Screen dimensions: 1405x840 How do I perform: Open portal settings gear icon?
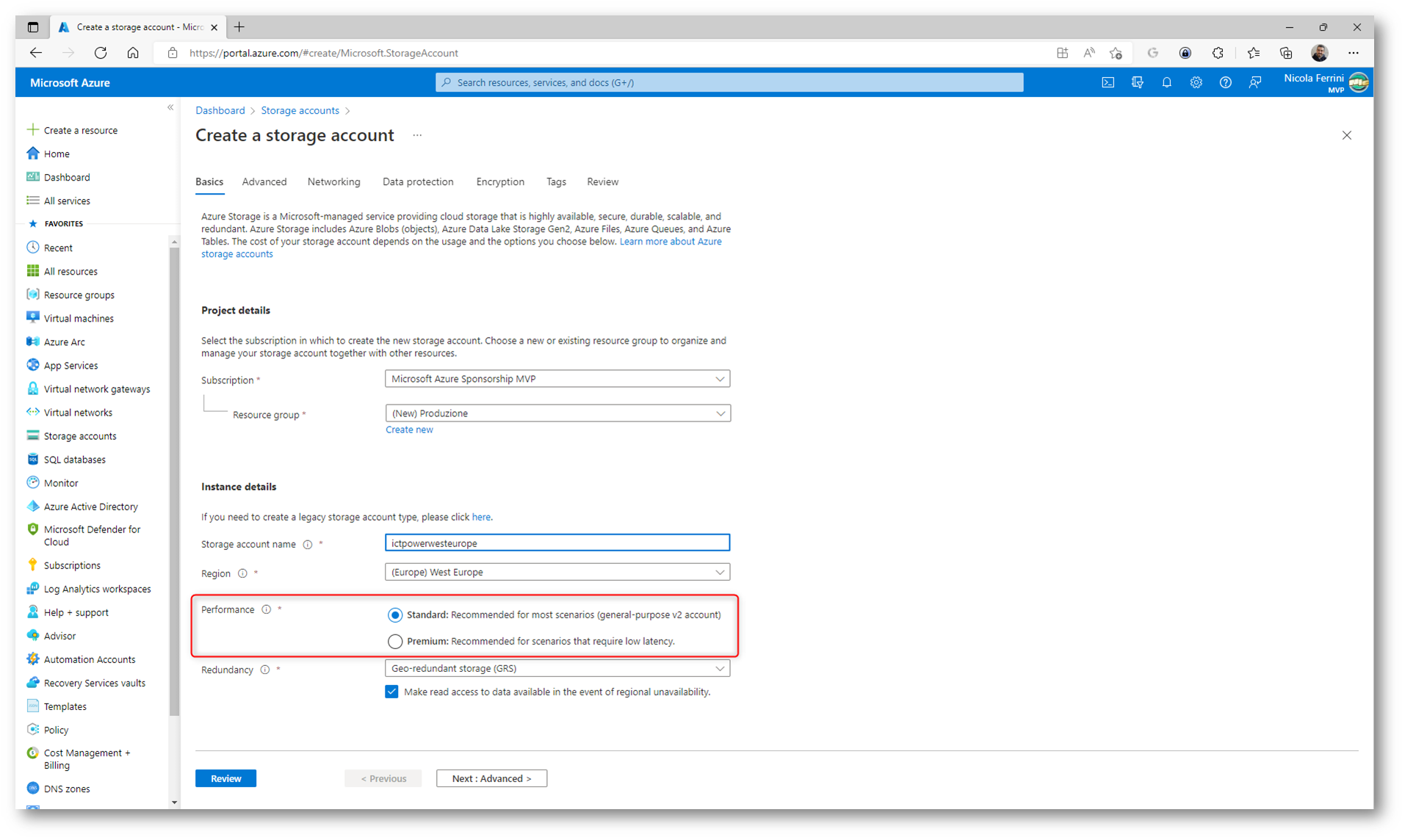coord(1196,83)
